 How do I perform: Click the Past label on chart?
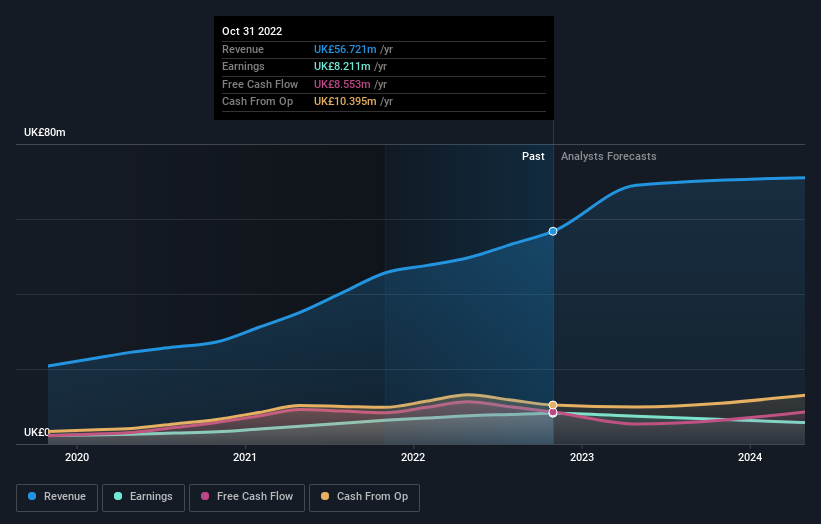pyautogui.click(x=533, y=156)
